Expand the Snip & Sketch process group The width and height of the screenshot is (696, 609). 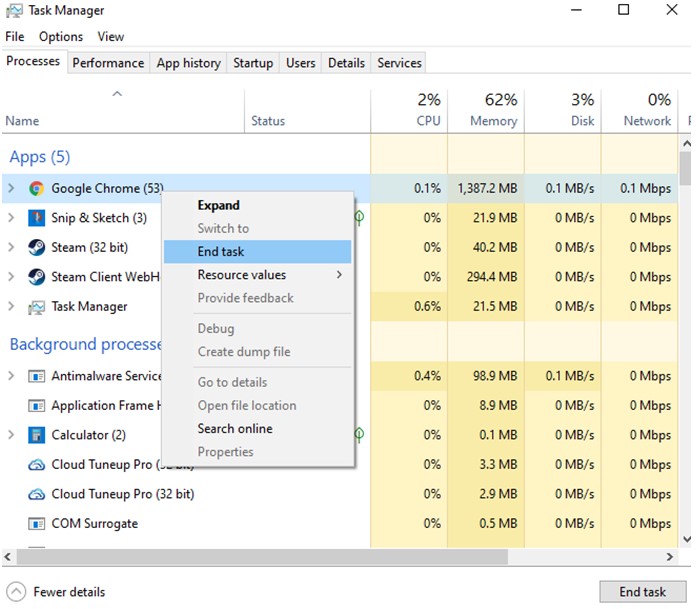pyautogui.click(x=11, y=218)
